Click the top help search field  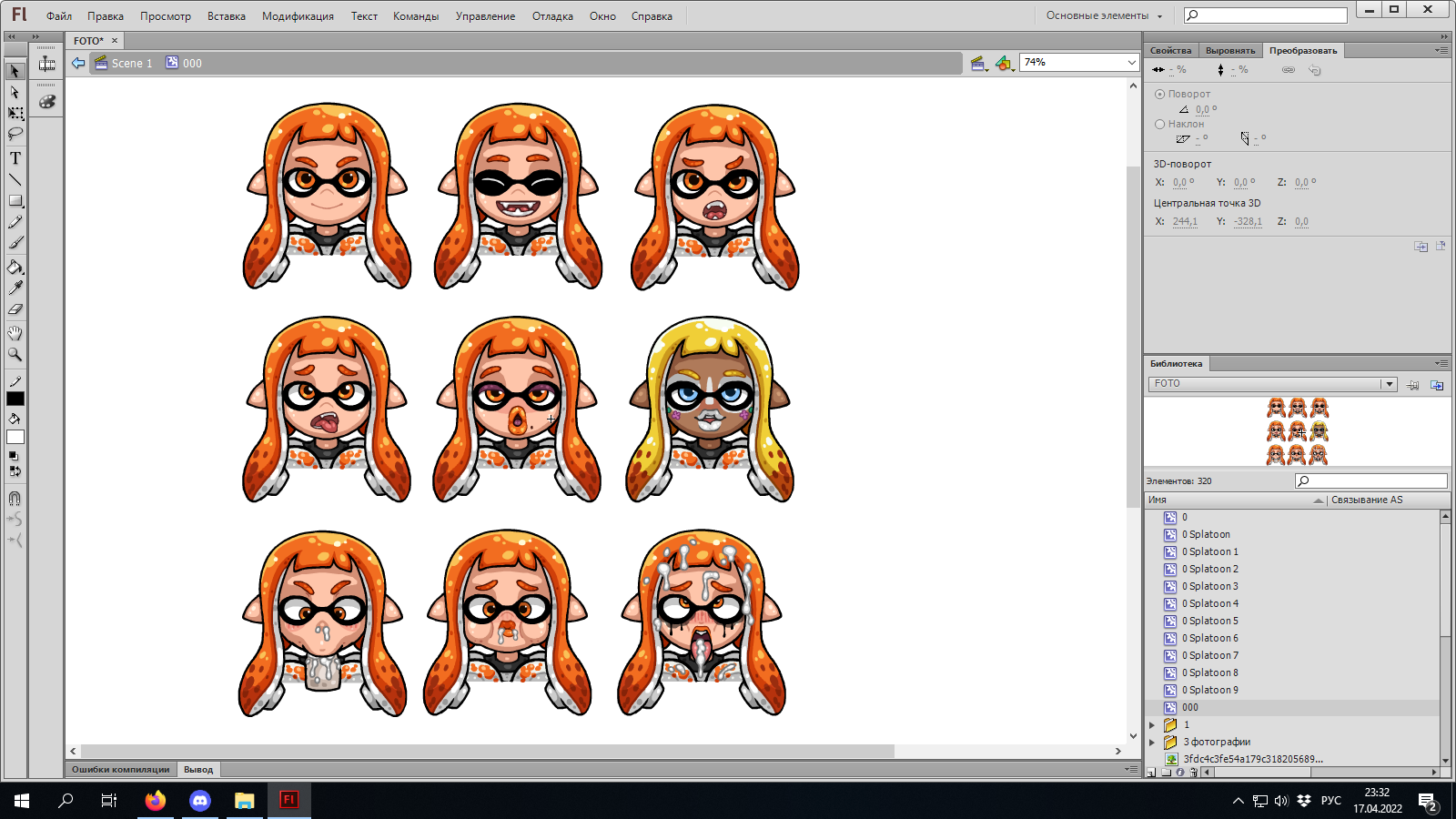point(1265,15)
